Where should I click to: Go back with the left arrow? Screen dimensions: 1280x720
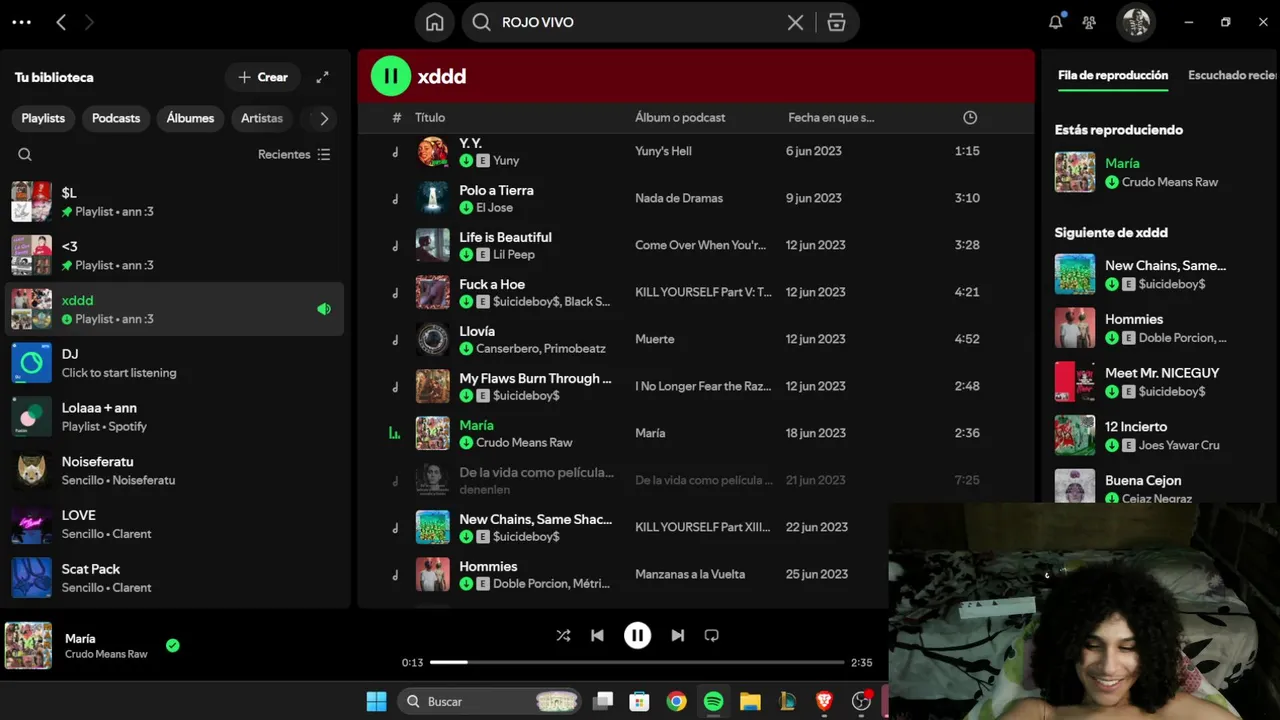pos(61,22)
